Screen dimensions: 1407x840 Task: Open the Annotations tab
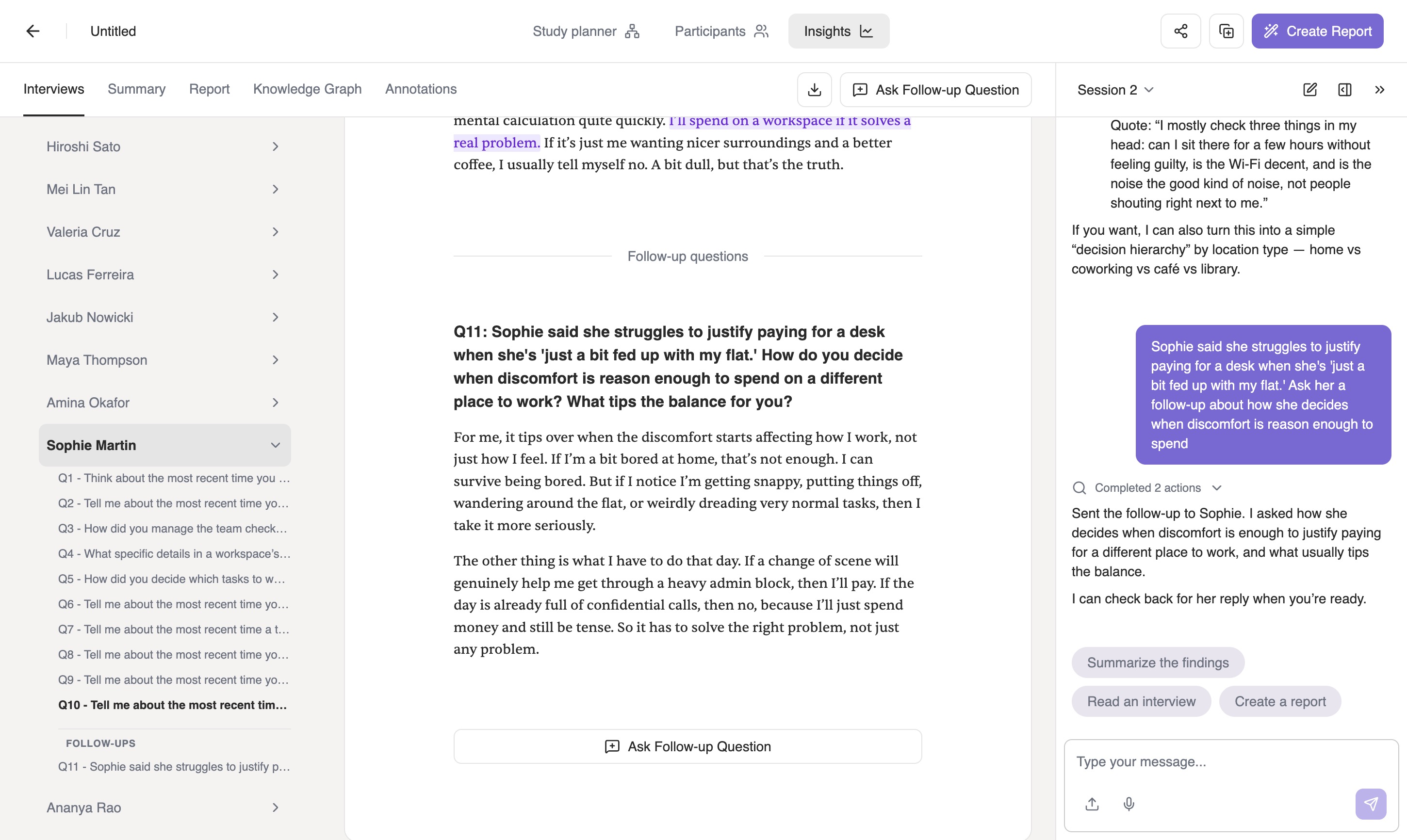(x=421, y=89)
